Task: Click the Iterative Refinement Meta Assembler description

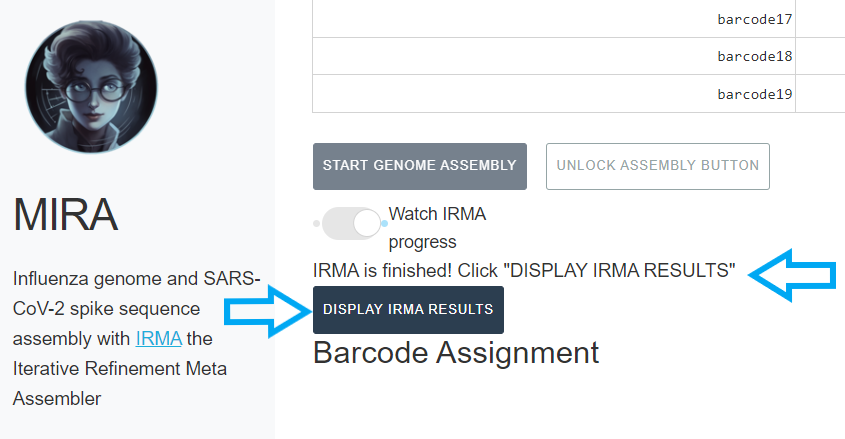Action: [x=119, y=383]
